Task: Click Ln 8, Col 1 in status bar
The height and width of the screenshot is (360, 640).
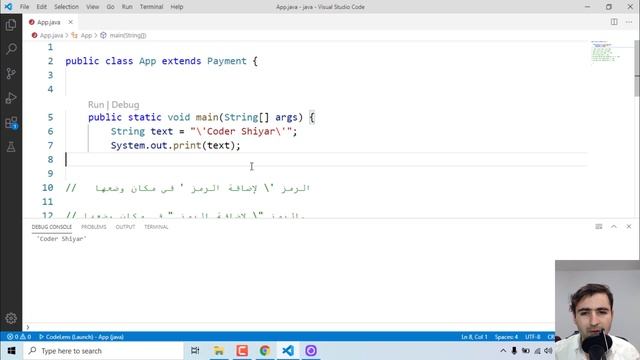Action: tap(474, 337)
